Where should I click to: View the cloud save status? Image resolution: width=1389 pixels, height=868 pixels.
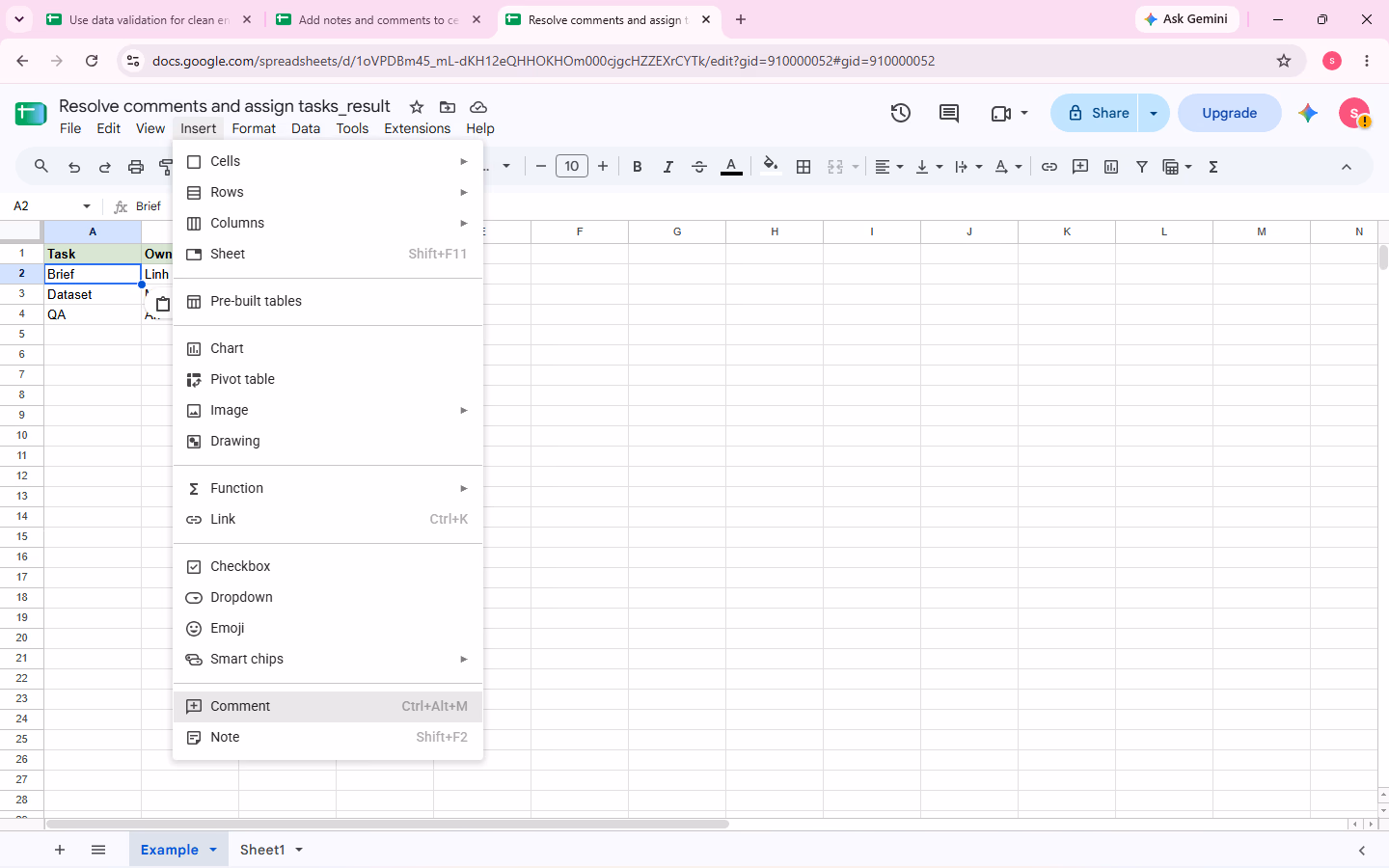478,107
